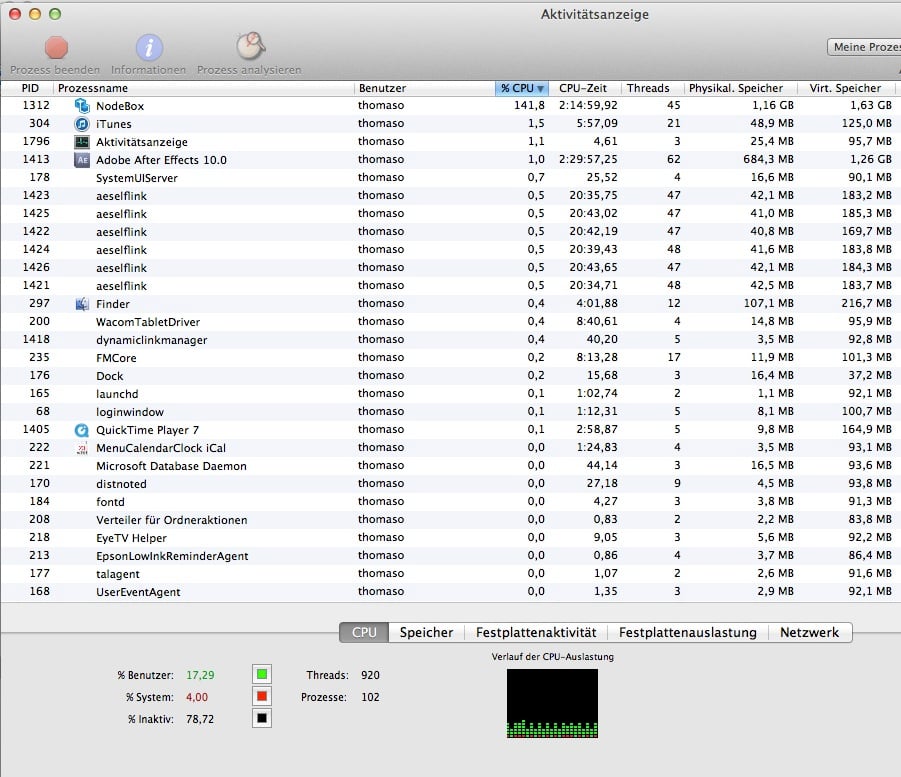
Task: Select the NodeBox app icon in list
Action: (82, 106)
